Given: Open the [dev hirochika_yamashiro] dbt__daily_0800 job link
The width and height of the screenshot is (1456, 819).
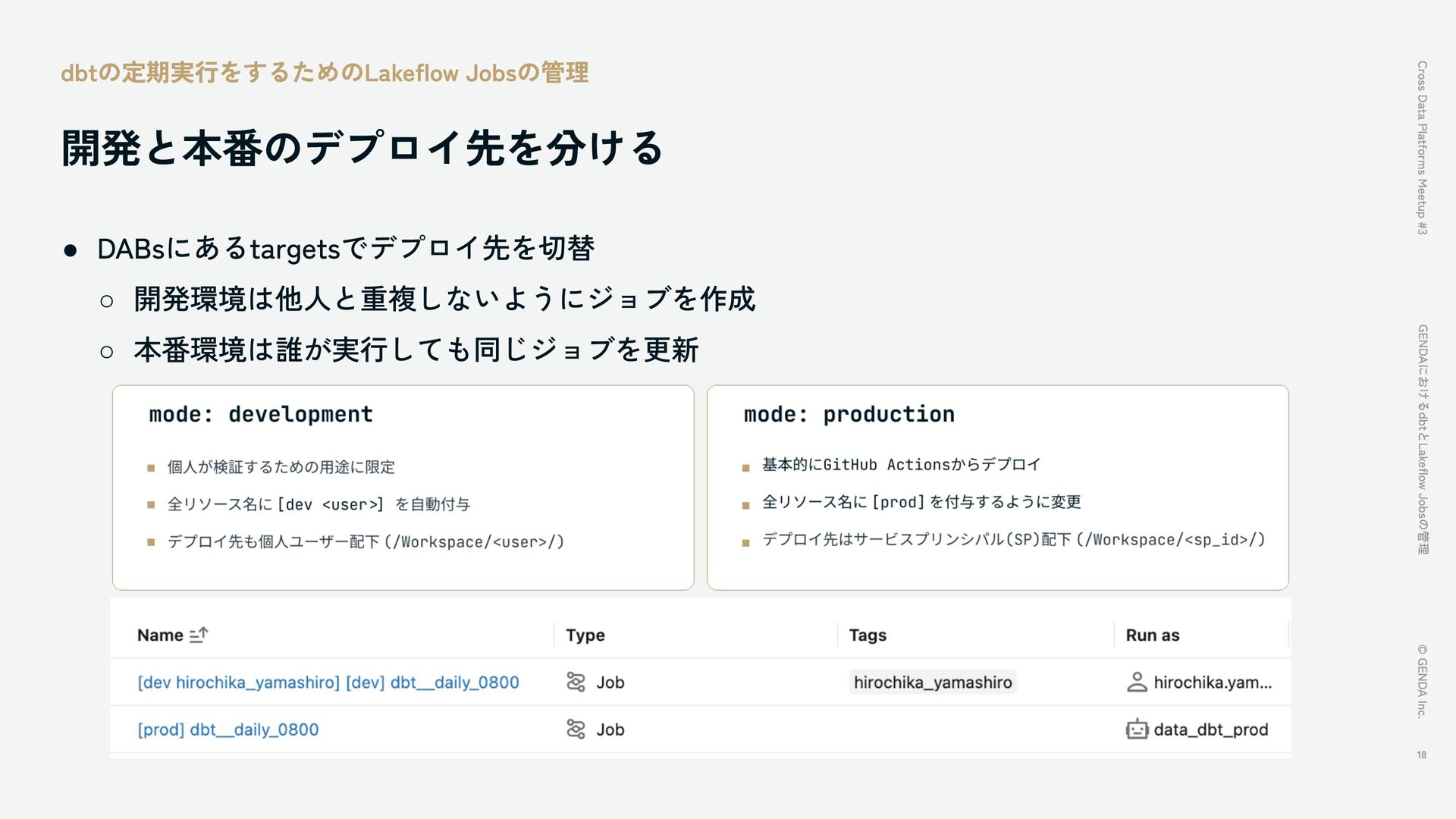Looking at the screenshot, I should coord(328,682).
